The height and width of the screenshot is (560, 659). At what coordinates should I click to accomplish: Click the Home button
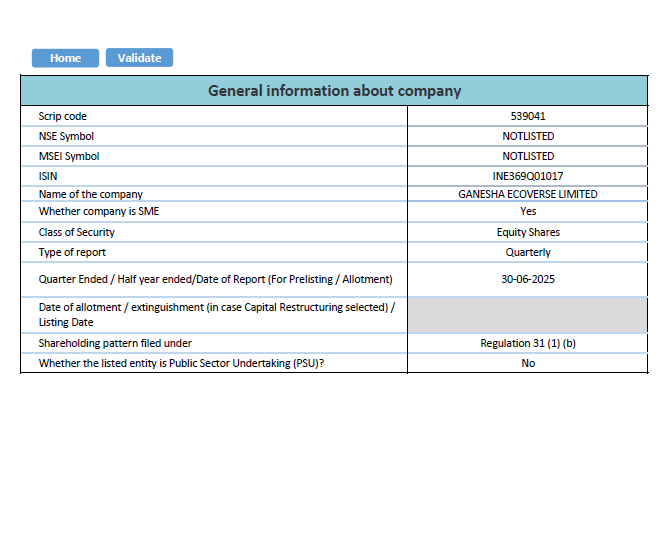pos(65,58)
